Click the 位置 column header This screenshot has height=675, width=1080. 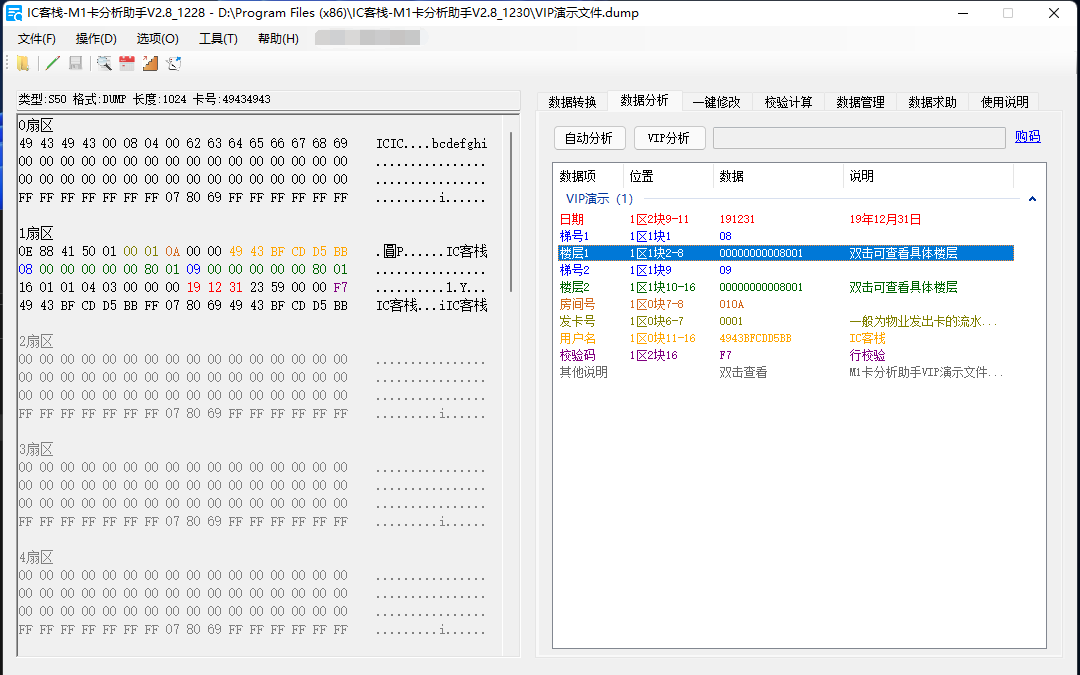(x=668, y=176)
